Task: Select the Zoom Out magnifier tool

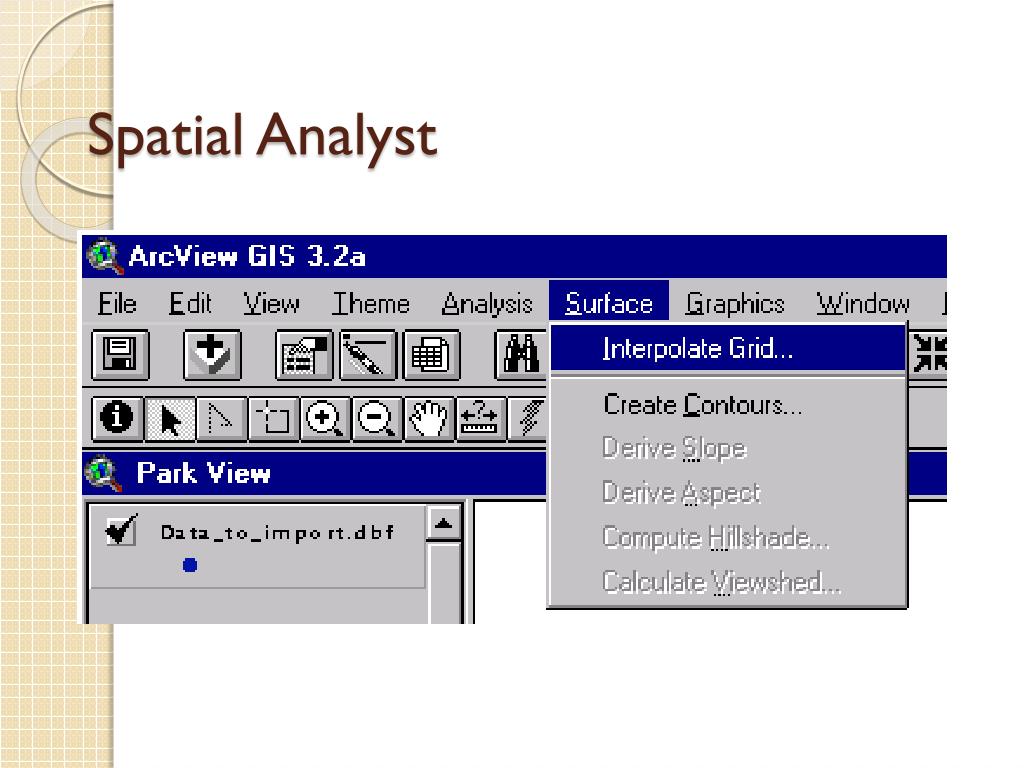Action: click(376, 417)
